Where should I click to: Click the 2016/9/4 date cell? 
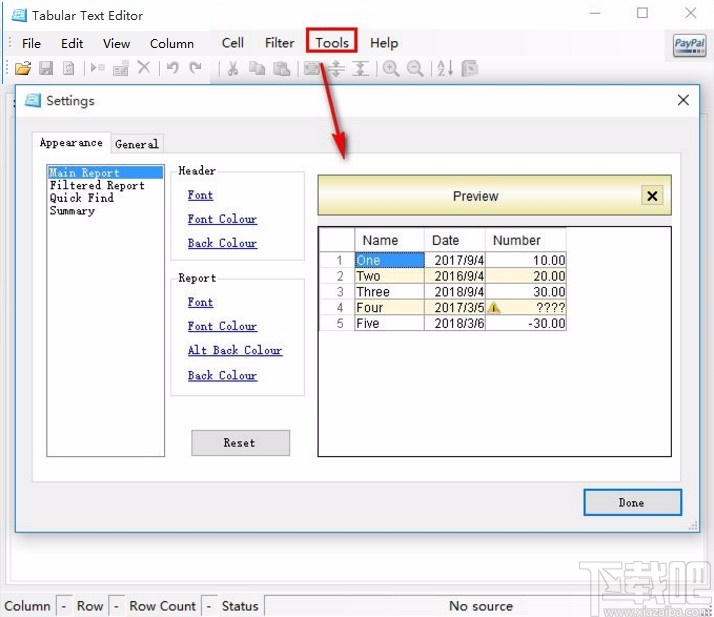click(x=455, y=276)
